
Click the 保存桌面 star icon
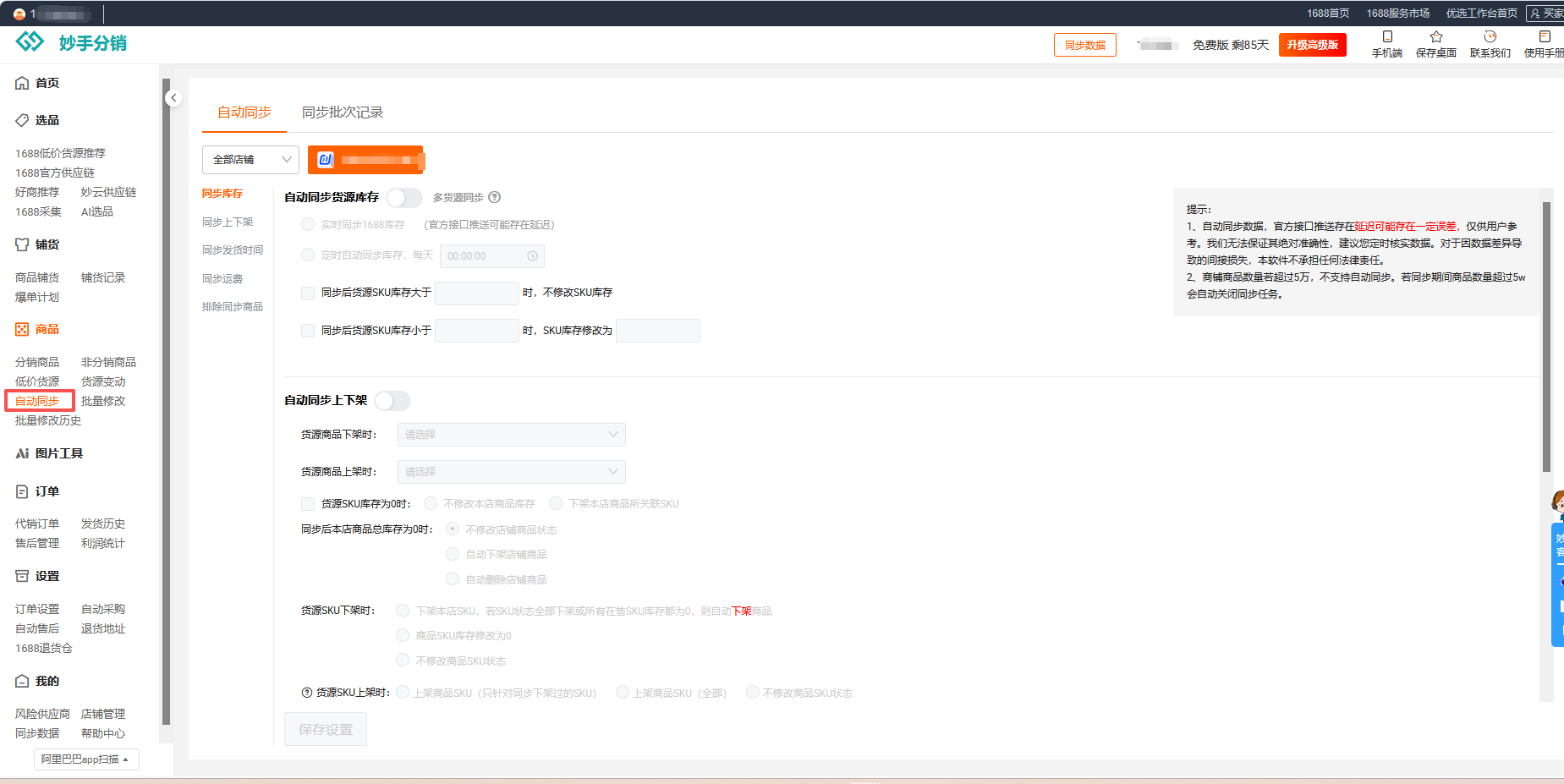[1436, 37]
